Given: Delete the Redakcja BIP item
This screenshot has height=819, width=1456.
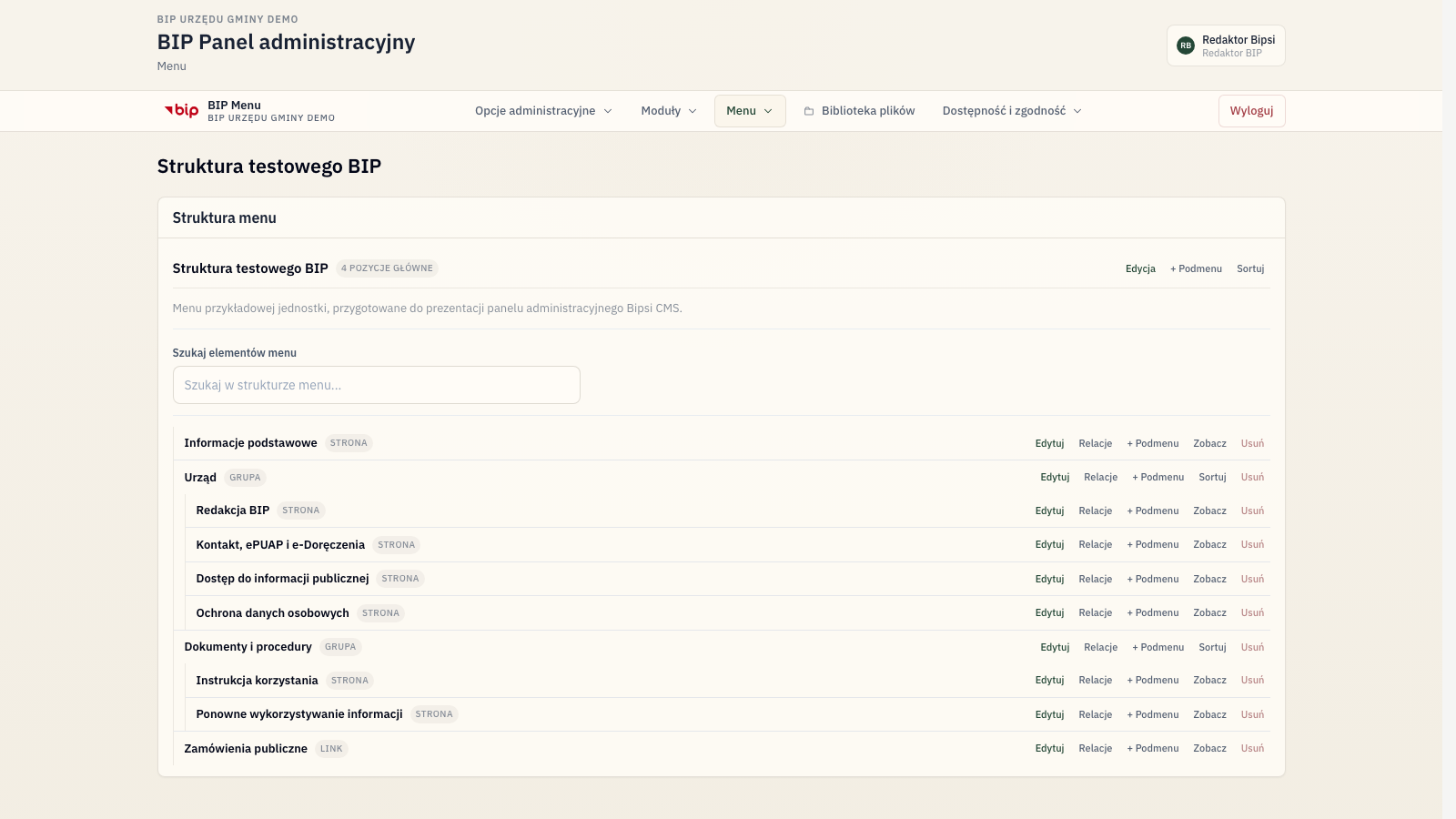Looking at the screenshot, I should coord(1253,511).
